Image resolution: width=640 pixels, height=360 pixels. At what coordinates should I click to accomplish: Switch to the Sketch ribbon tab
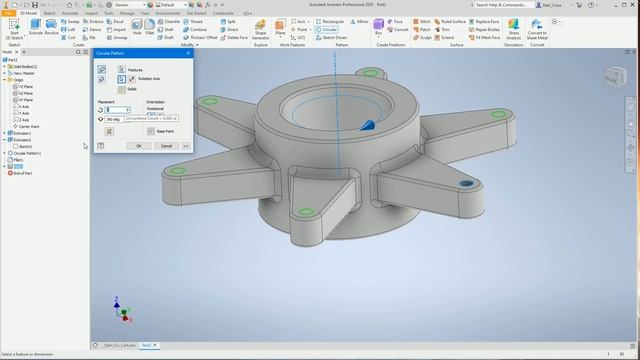(49, 13)
